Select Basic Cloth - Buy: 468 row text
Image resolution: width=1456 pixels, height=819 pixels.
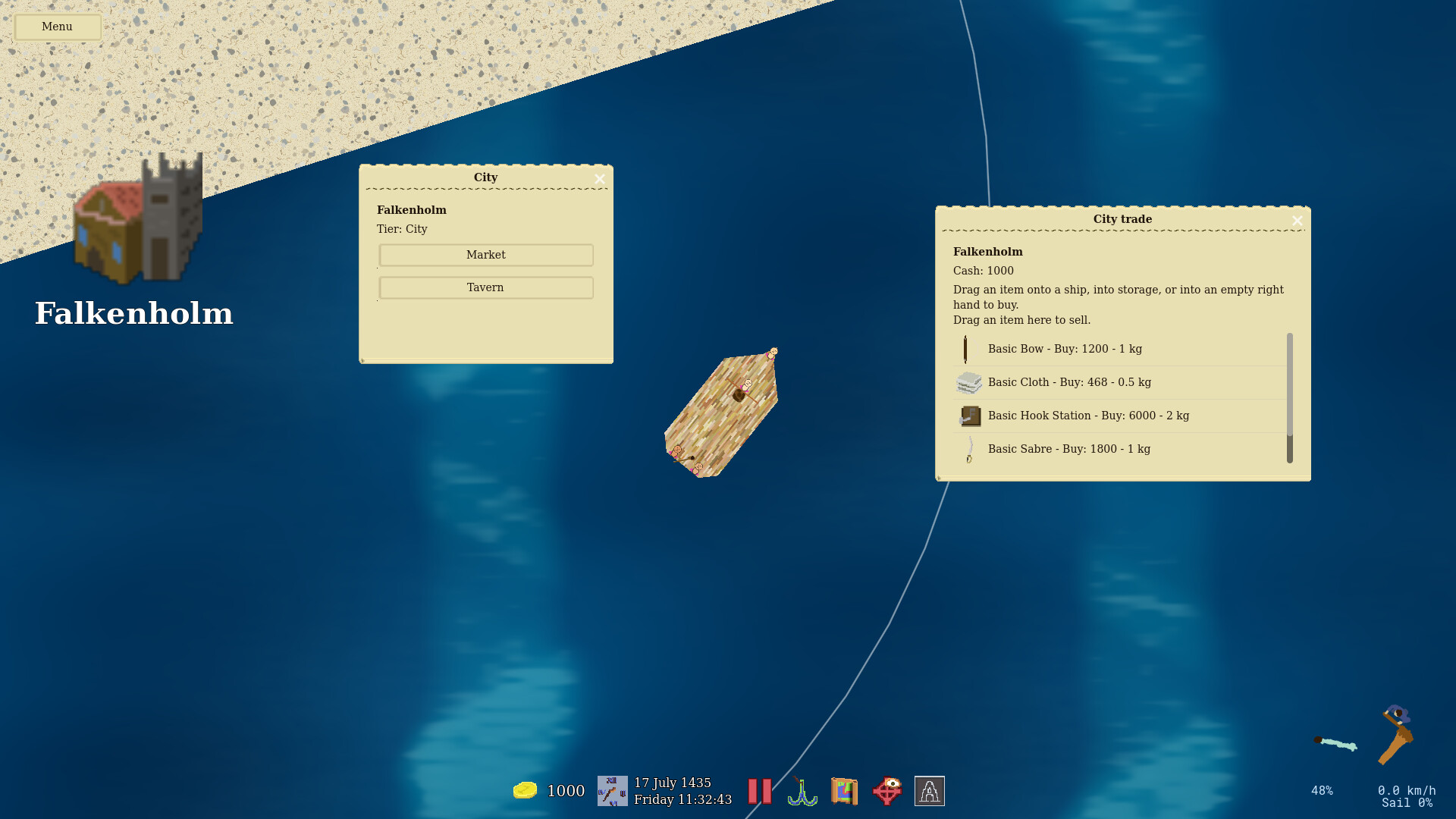tap(1069, 382)
